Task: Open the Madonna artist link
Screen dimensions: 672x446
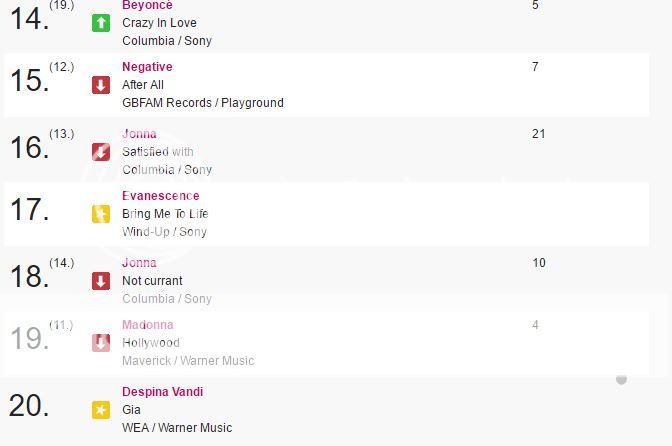Action: tap(148, 325)
